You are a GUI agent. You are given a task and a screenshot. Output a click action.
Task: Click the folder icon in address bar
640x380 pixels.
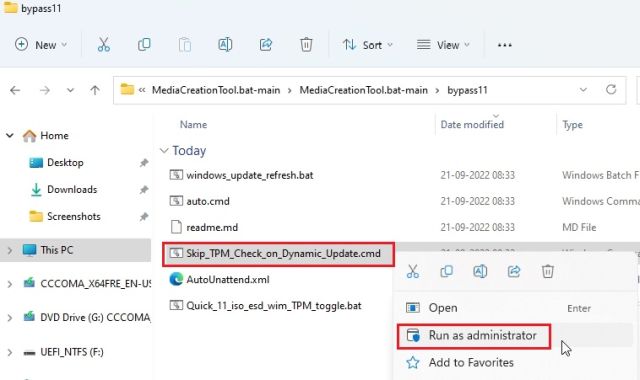(127, 89)
